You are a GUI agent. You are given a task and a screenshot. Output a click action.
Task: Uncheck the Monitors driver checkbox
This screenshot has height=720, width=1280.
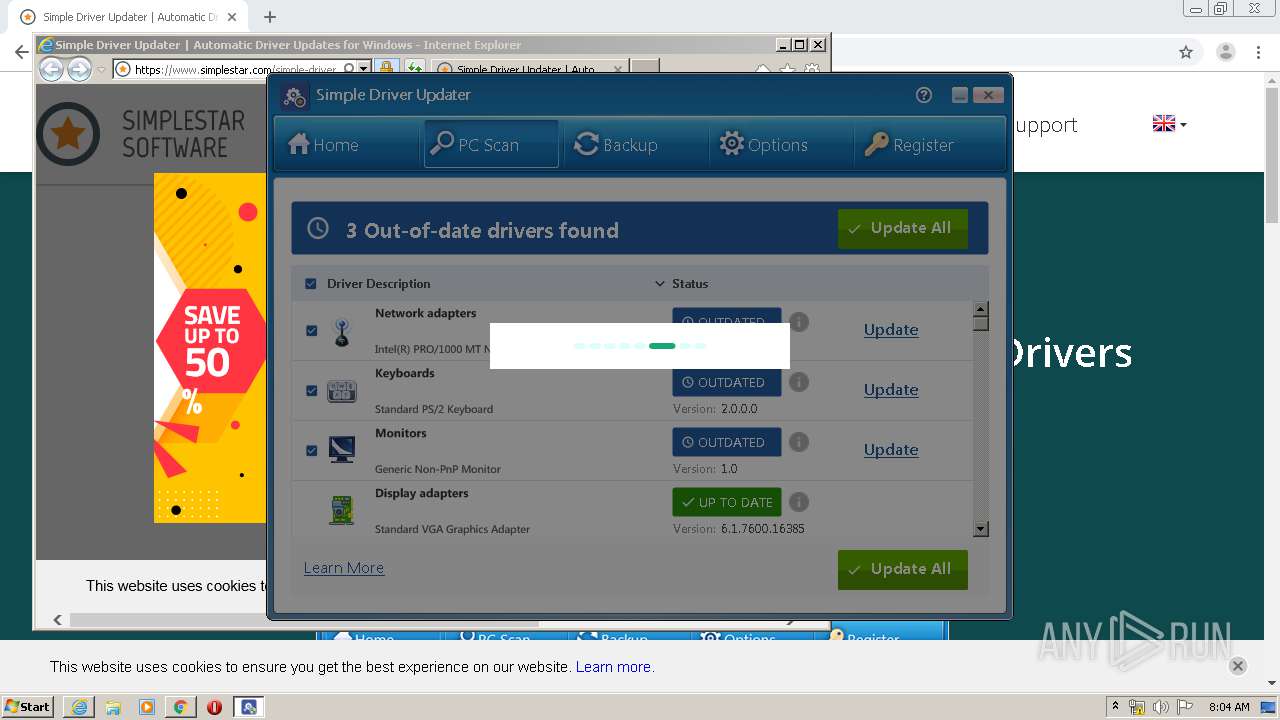click(x=311, y=450)
